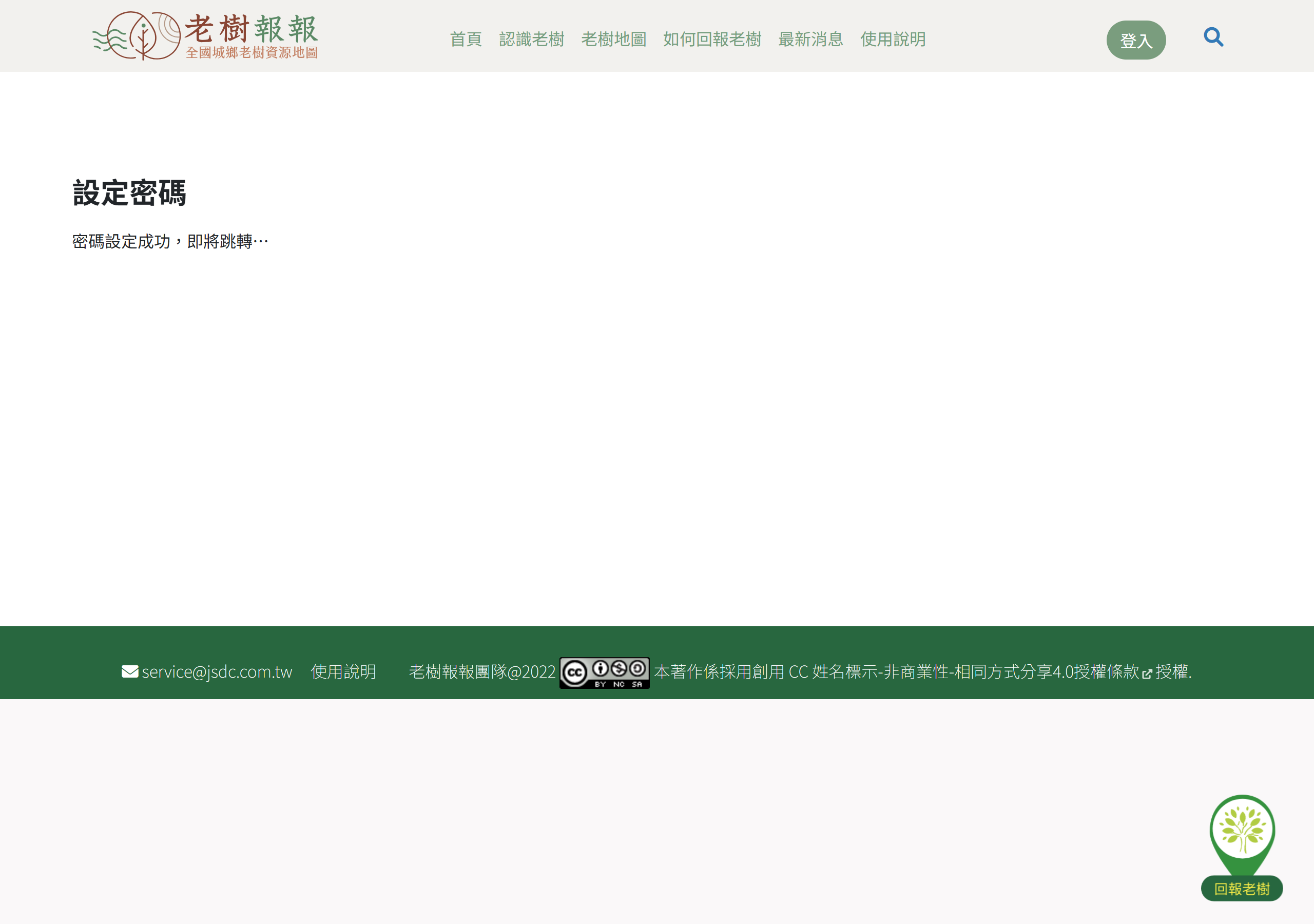Select 如何回報老樹 in navigation
This screenshot has height=924, width=1314.
tap(712, 40)
